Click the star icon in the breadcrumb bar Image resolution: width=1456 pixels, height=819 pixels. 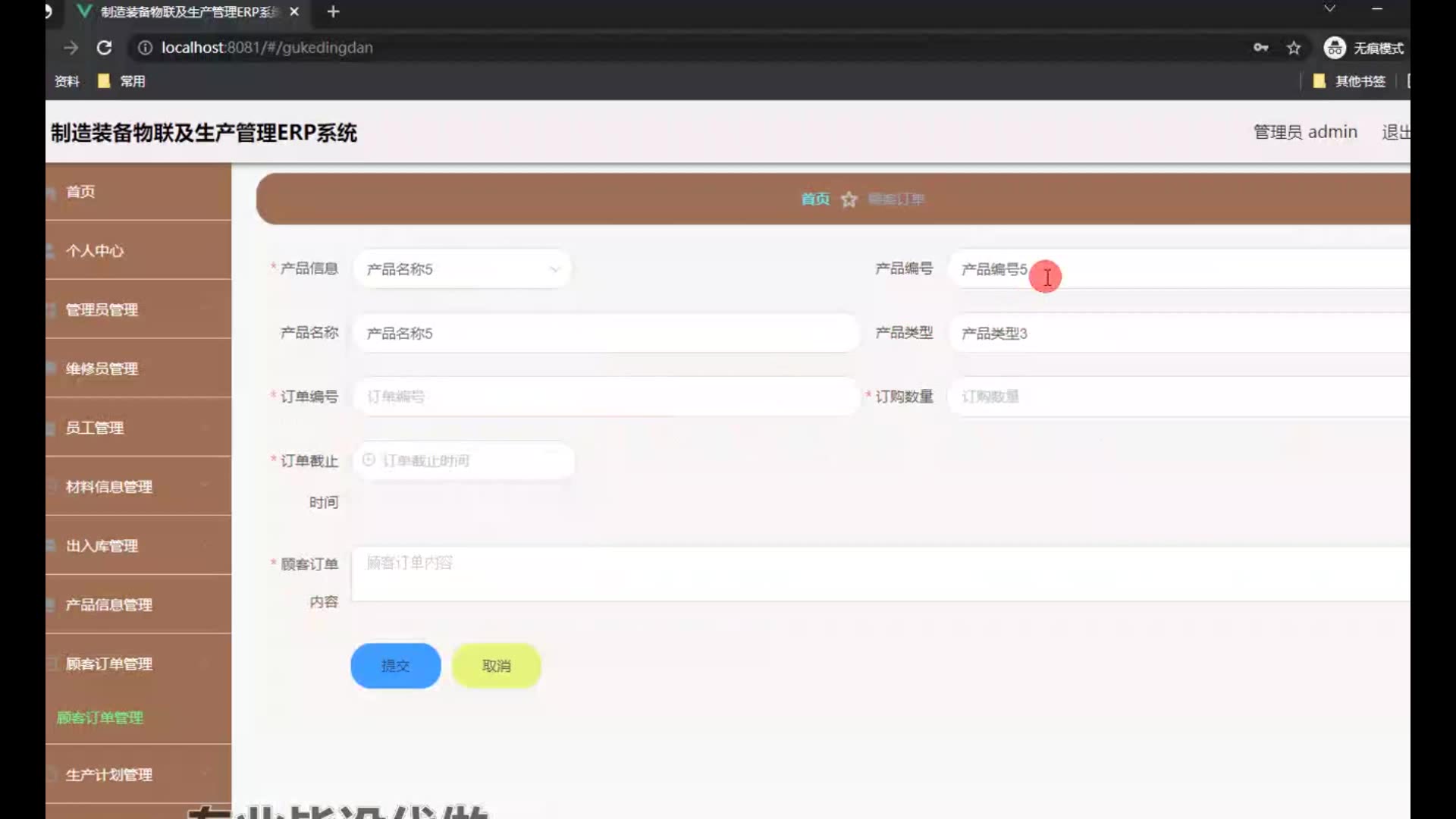click(849, 199)
